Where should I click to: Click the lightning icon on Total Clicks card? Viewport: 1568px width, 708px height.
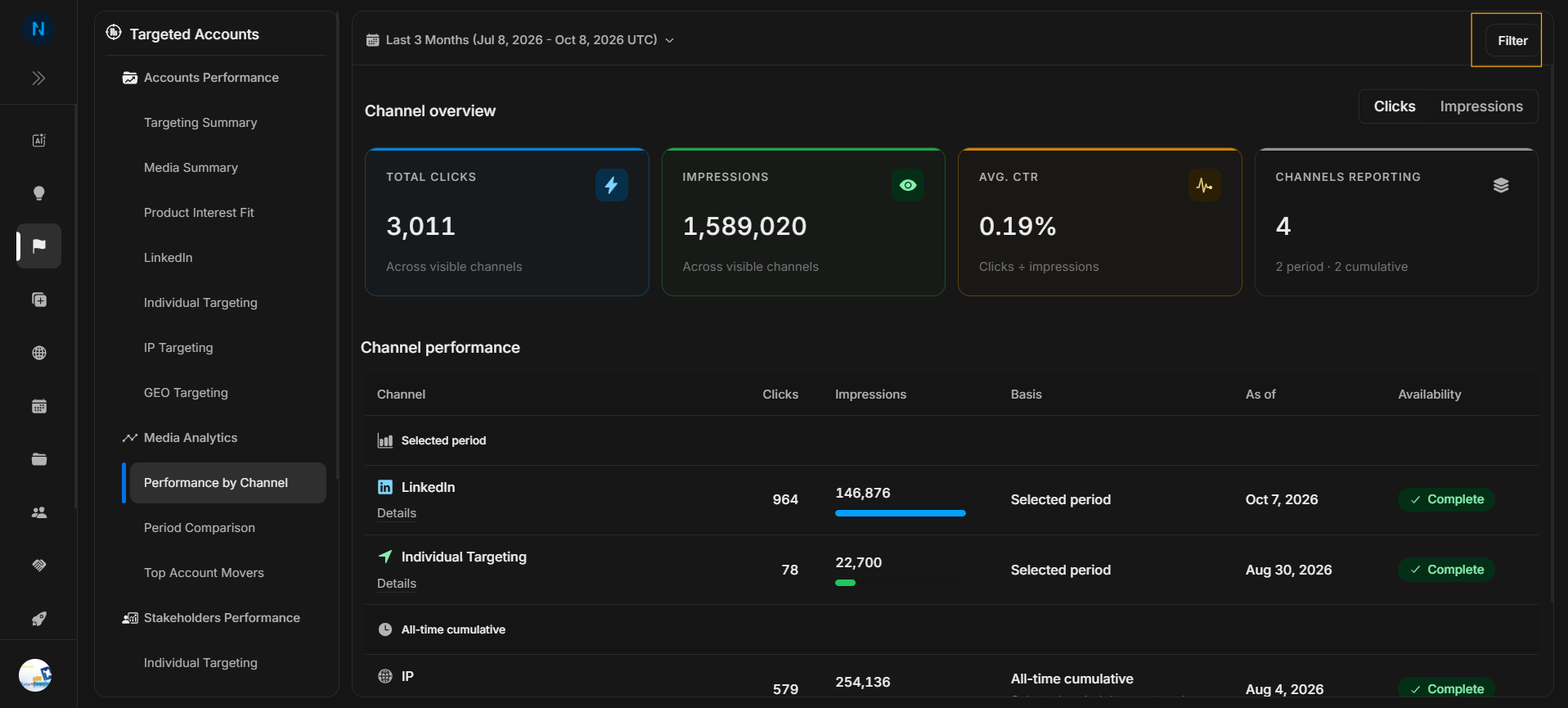click(611, 185)
